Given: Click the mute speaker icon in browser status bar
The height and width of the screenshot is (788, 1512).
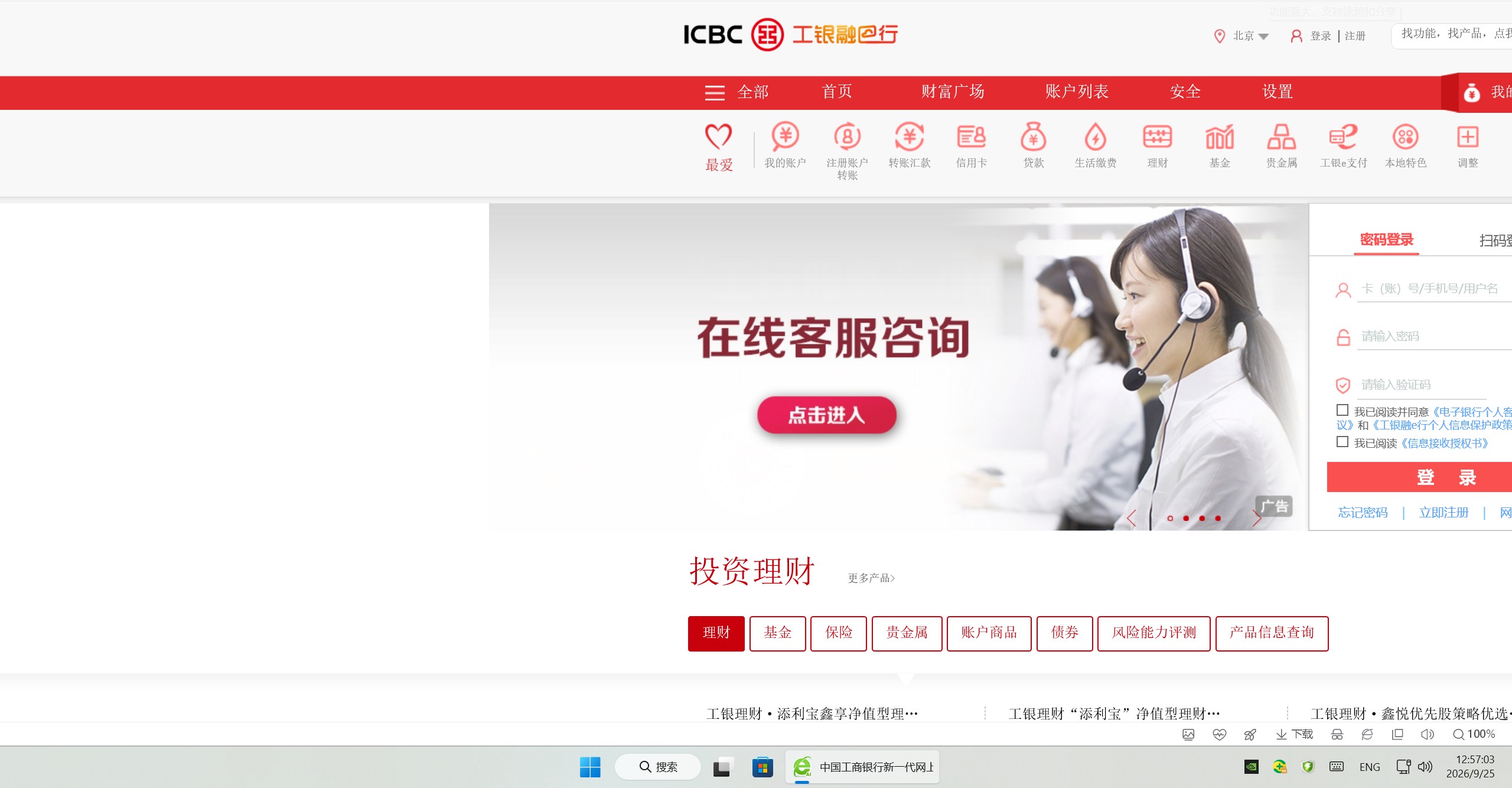Looking at the screenshot, I should [x=1427, y=734].
